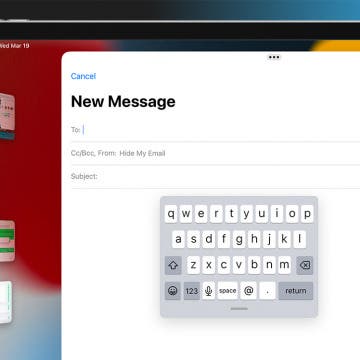Tap the v key
The height and width of the screenshot is (360, 360).
(239, 265)
